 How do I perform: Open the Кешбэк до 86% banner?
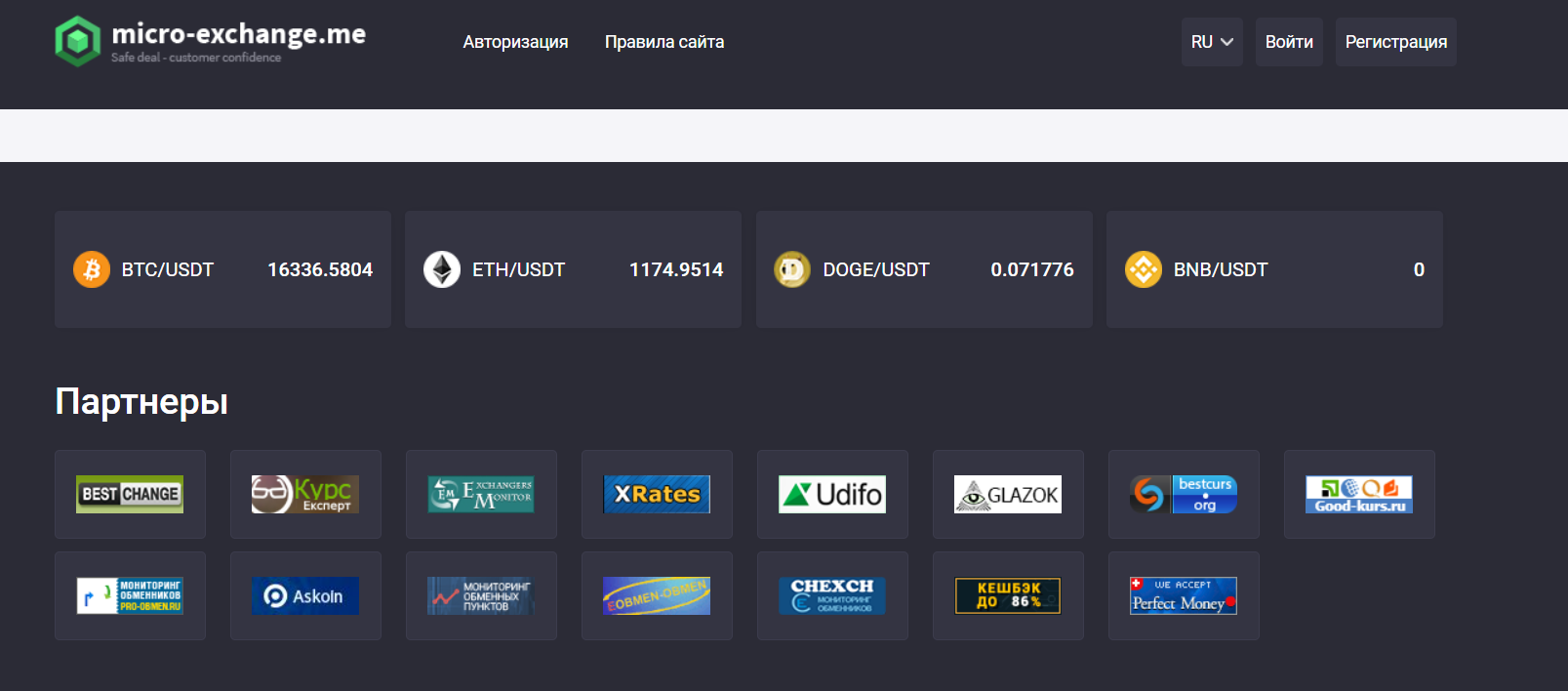pos(1008,595)
